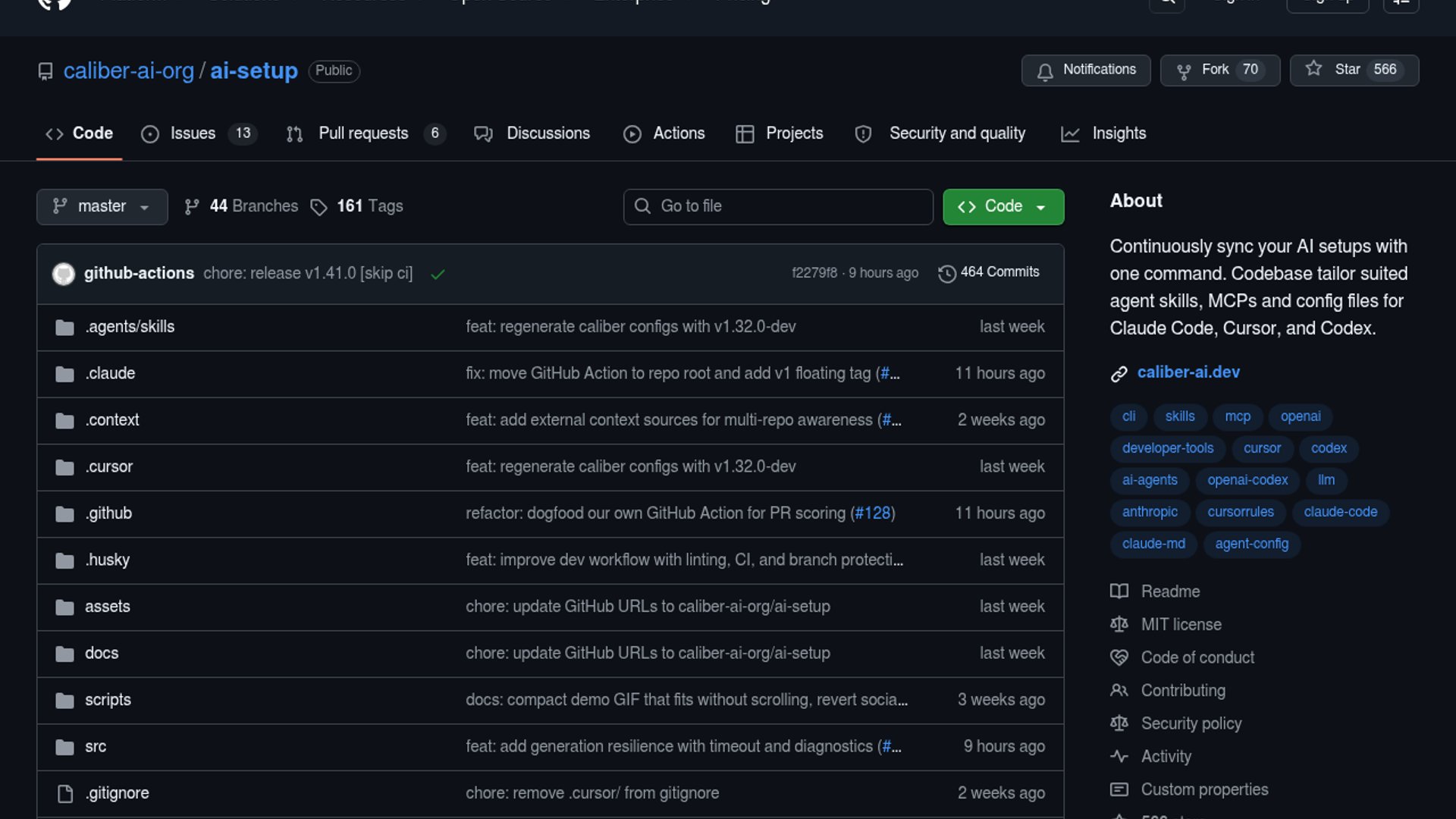Screen dimensions: 1456x819
Task: Click the link icon next to caliber-ai.dev
Action: click(1119, 374)
